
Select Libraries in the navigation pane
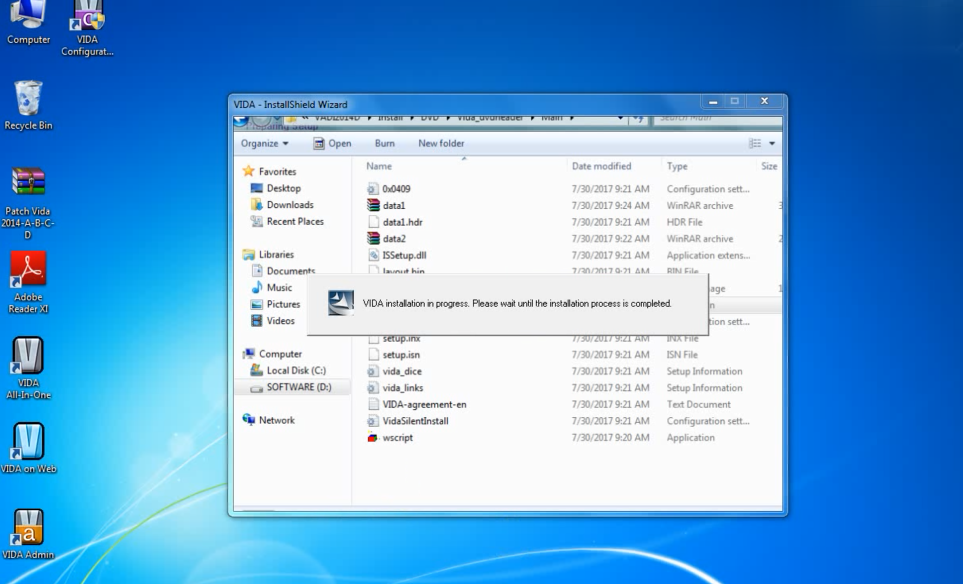[268, 254]
